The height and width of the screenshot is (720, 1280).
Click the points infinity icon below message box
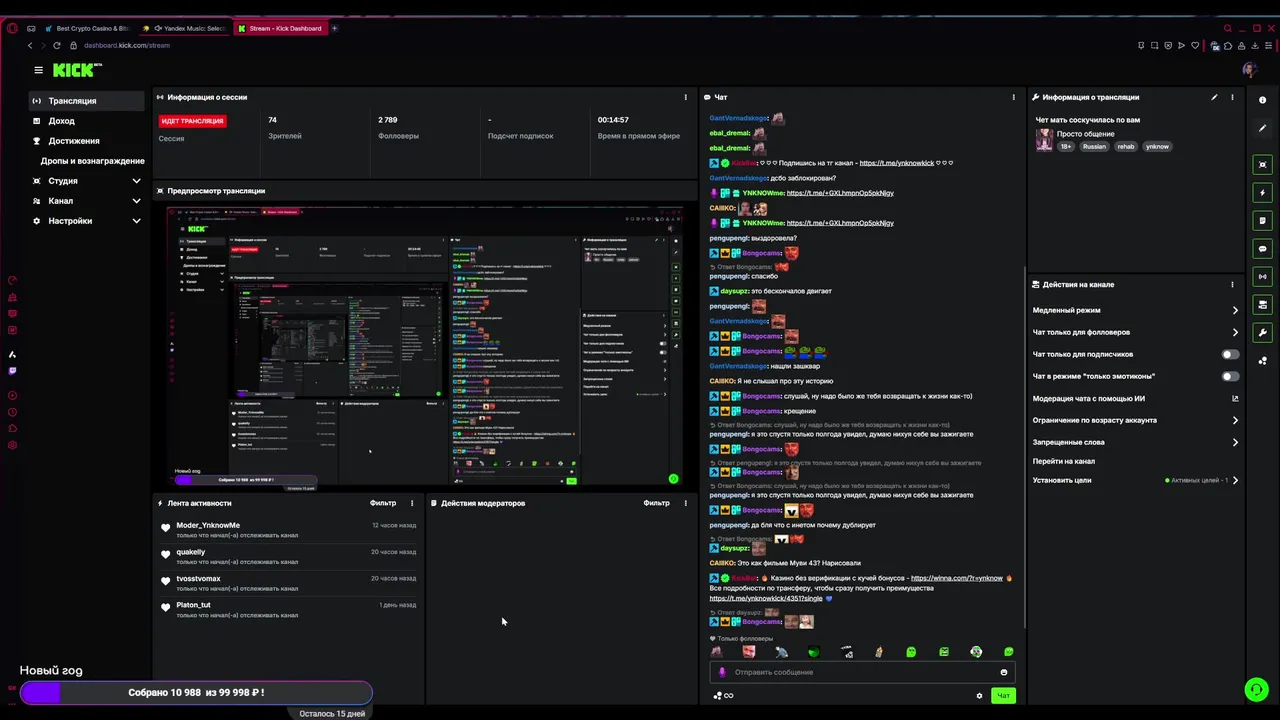coord(723,696)
